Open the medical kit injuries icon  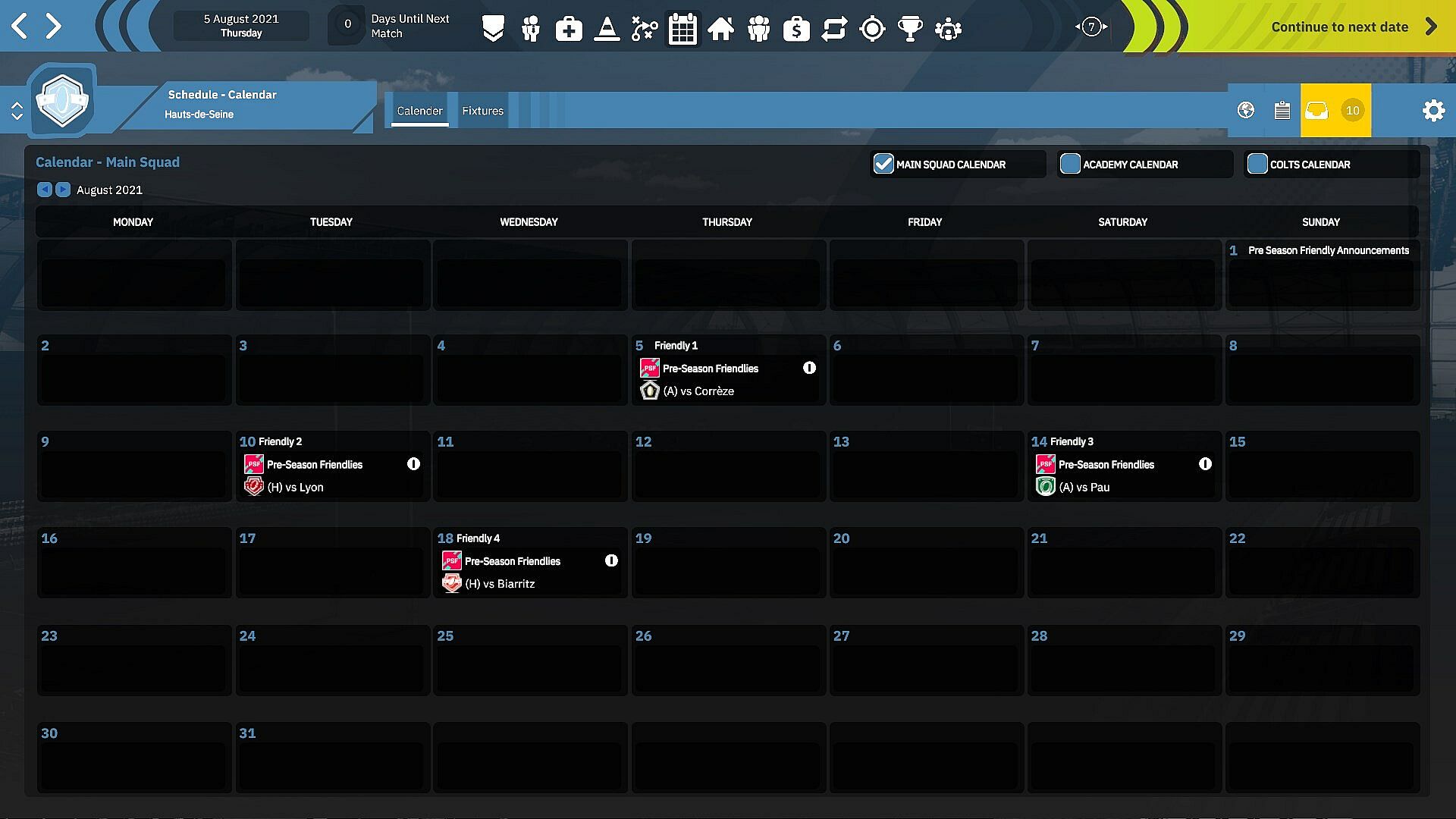569,29
